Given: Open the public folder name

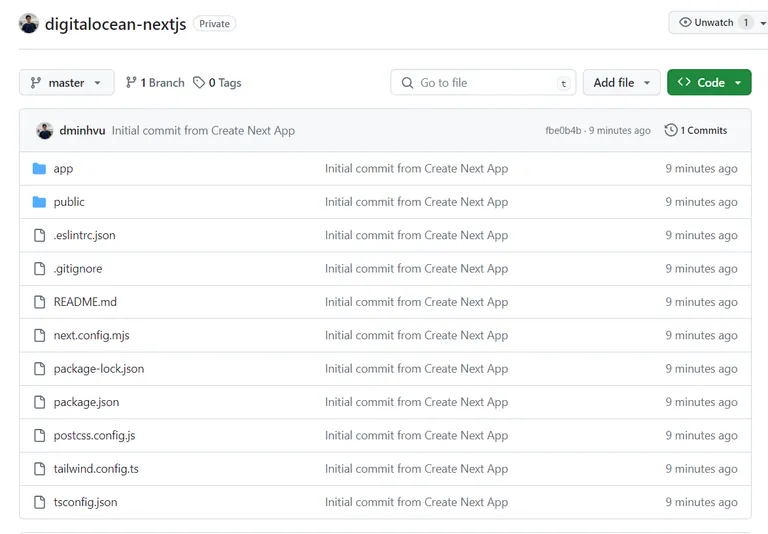Looking at the screenshot, I should point(69,202).
